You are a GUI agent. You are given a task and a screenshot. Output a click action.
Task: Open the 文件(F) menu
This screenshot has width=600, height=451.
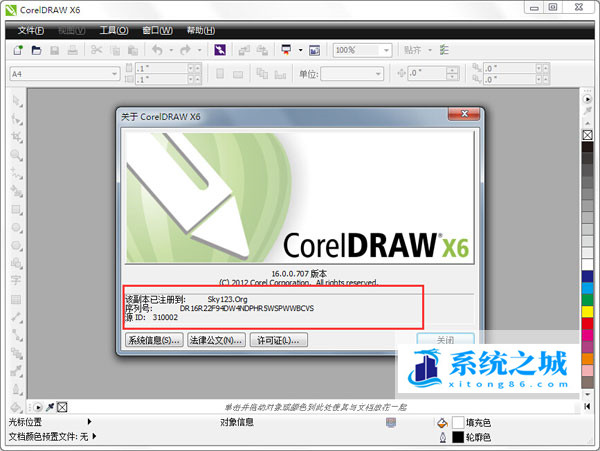click(x=31, y=30)
